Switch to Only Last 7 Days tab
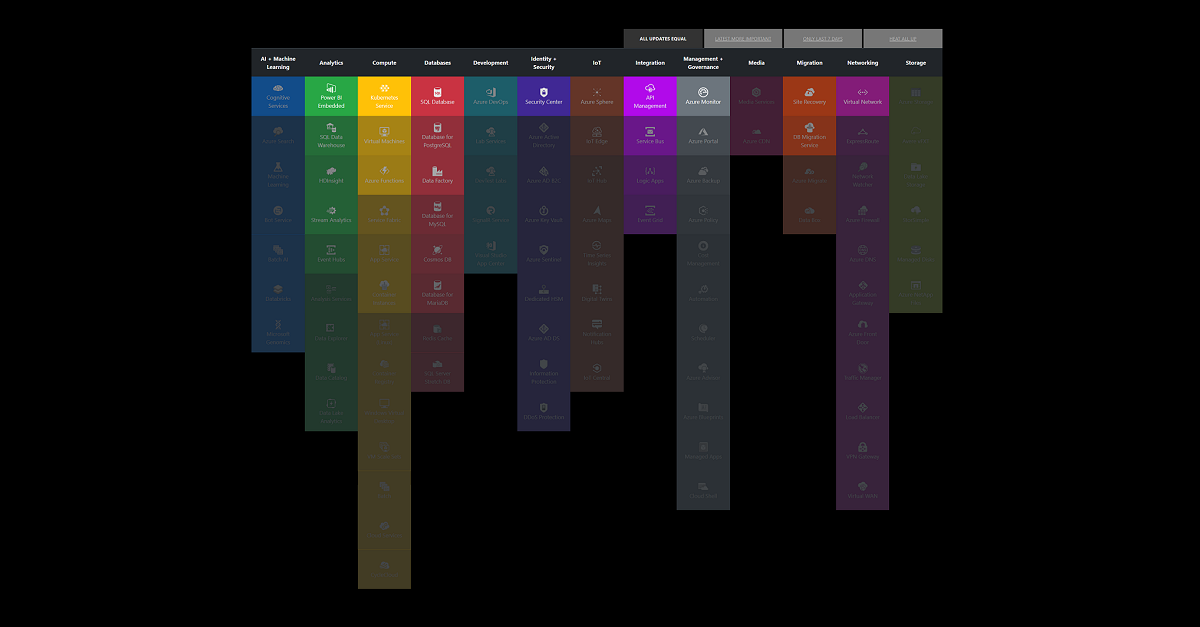The height and width of the screenshot is (627, 1200). [822, 39]
